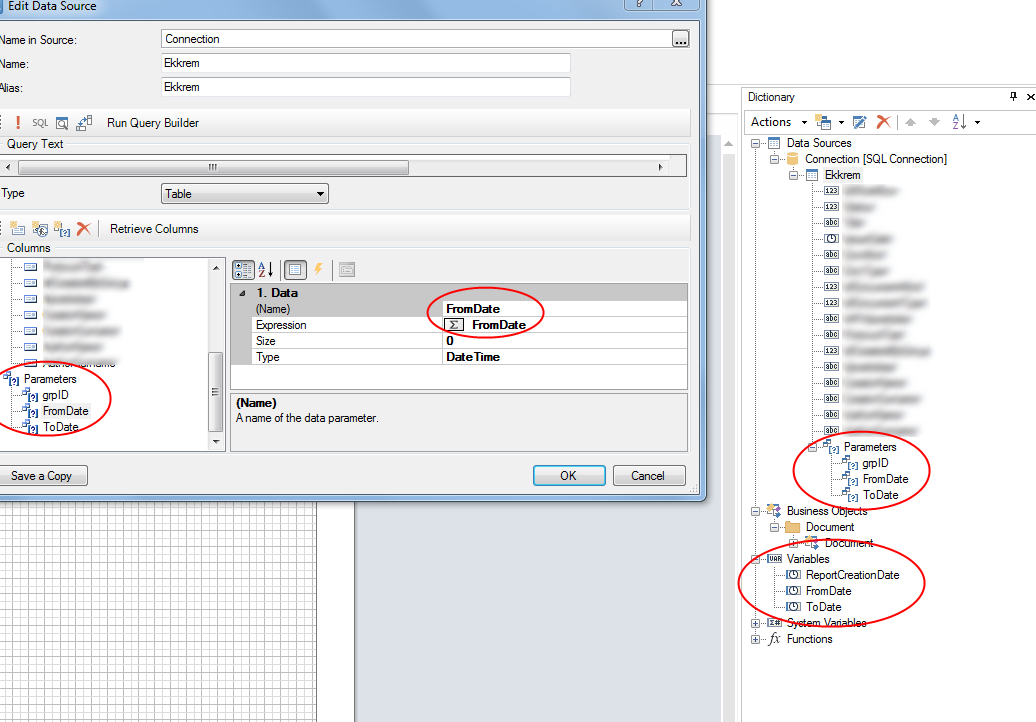
Task: Click the Query Text horizontal scrollbar thumb
Action: pos(213,167)
